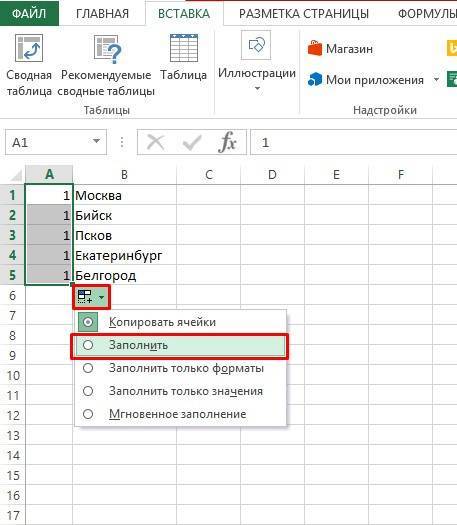Viewport: 457px width, 525px height.
Task: Click the confirm checkmark in formula bar
Action: 192,143
